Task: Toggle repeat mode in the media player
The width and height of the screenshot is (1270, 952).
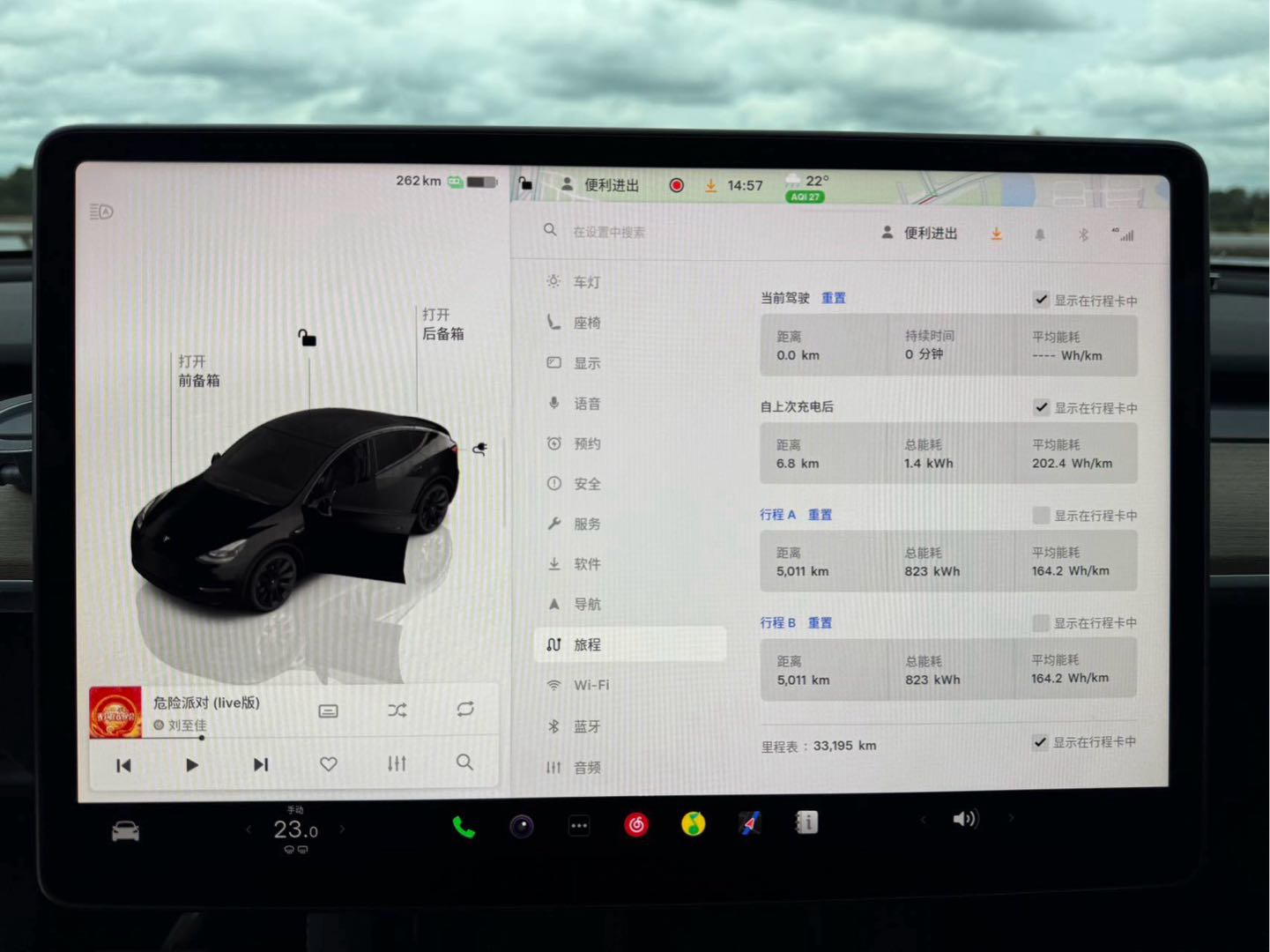Action: pyautogui.click(x=465, y=709)
